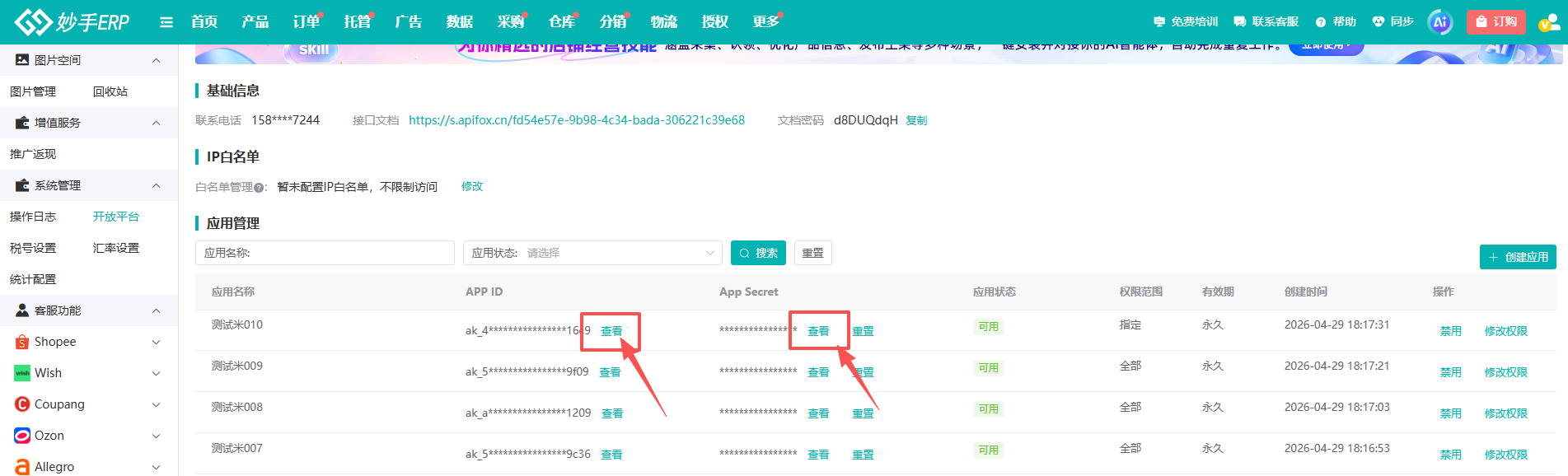Open the free training icon link

point(1159,21)
